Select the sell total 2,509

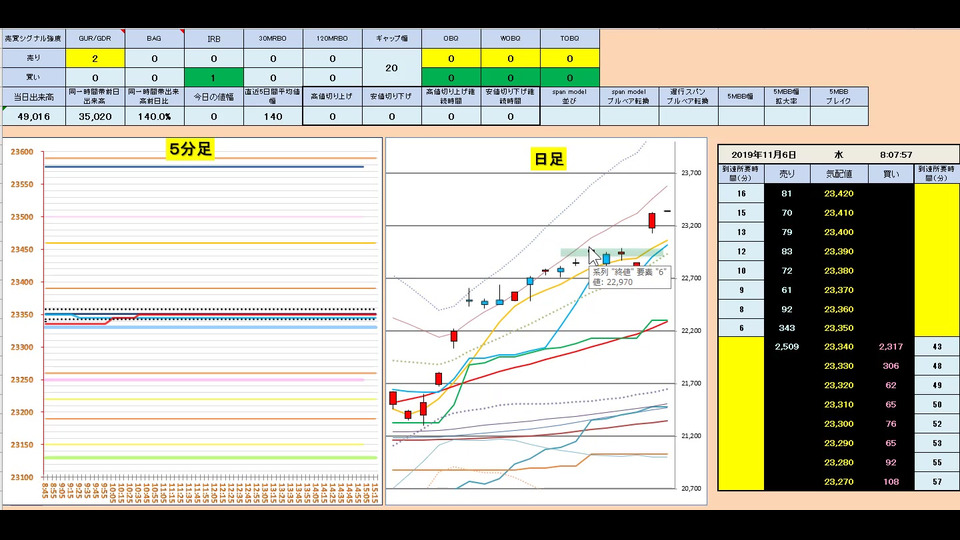point(787,347)
